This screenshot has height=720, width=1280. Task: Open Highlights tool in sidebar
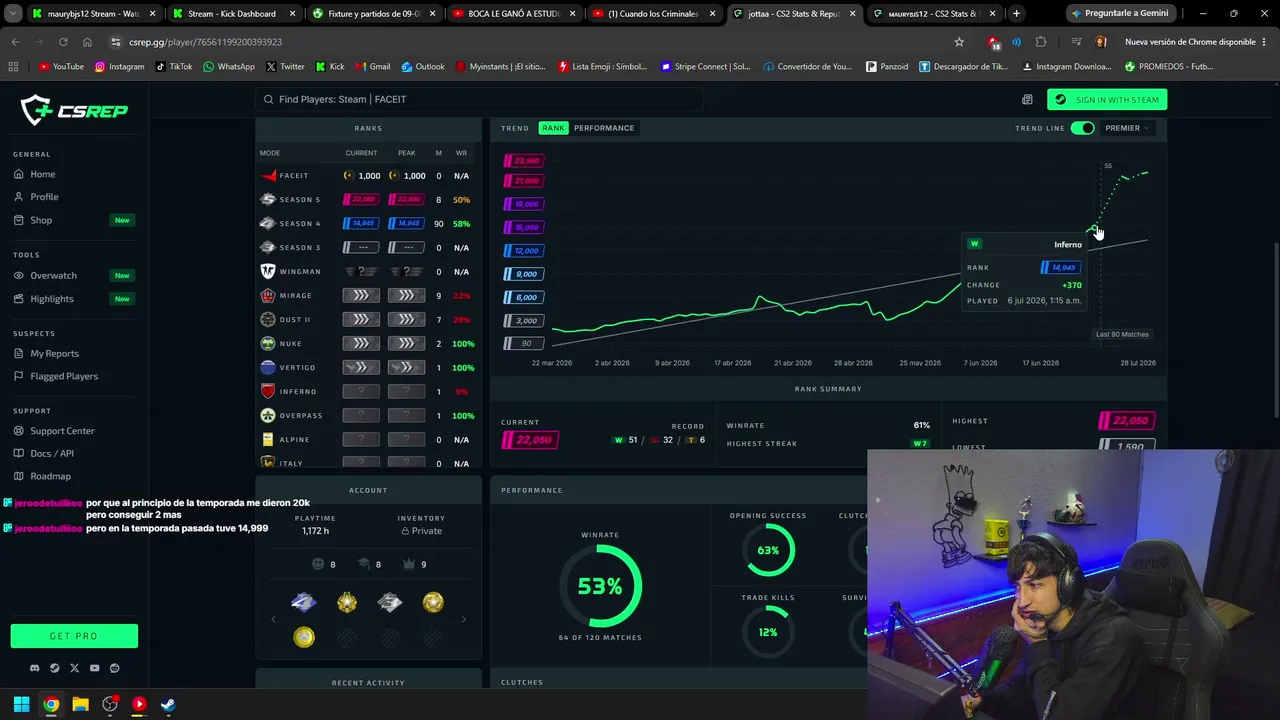(x=52, y=298)
